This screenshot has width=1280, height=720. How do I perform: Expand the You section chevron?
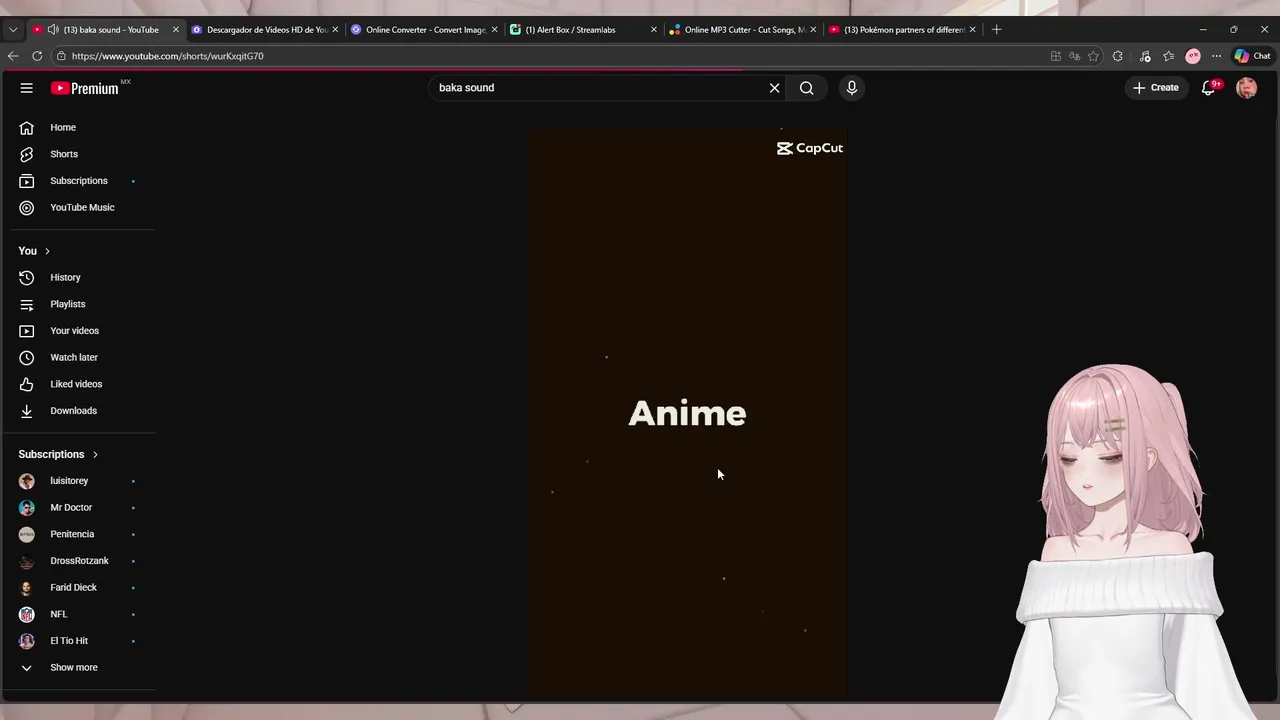pos(47,251)
